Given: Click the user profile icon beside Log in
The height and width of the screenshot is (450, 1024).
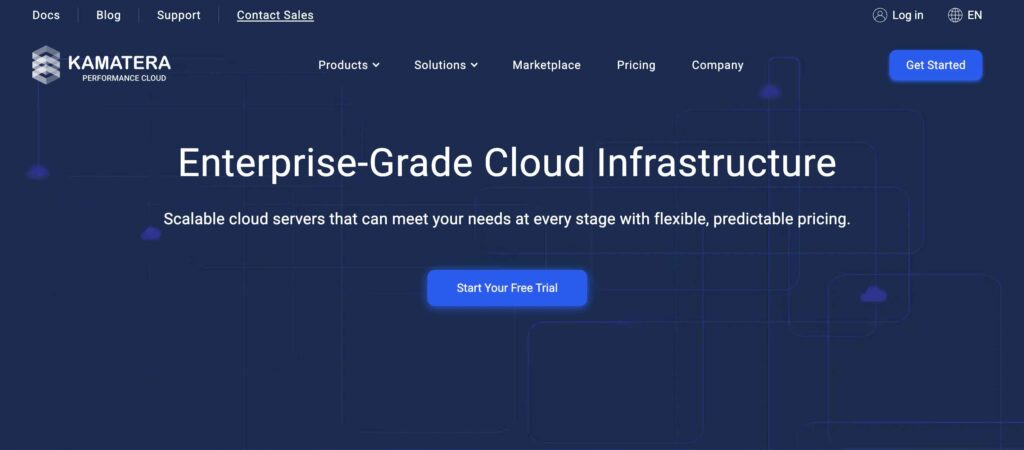Looking at the screenshot, I should [x=880, y=15].
